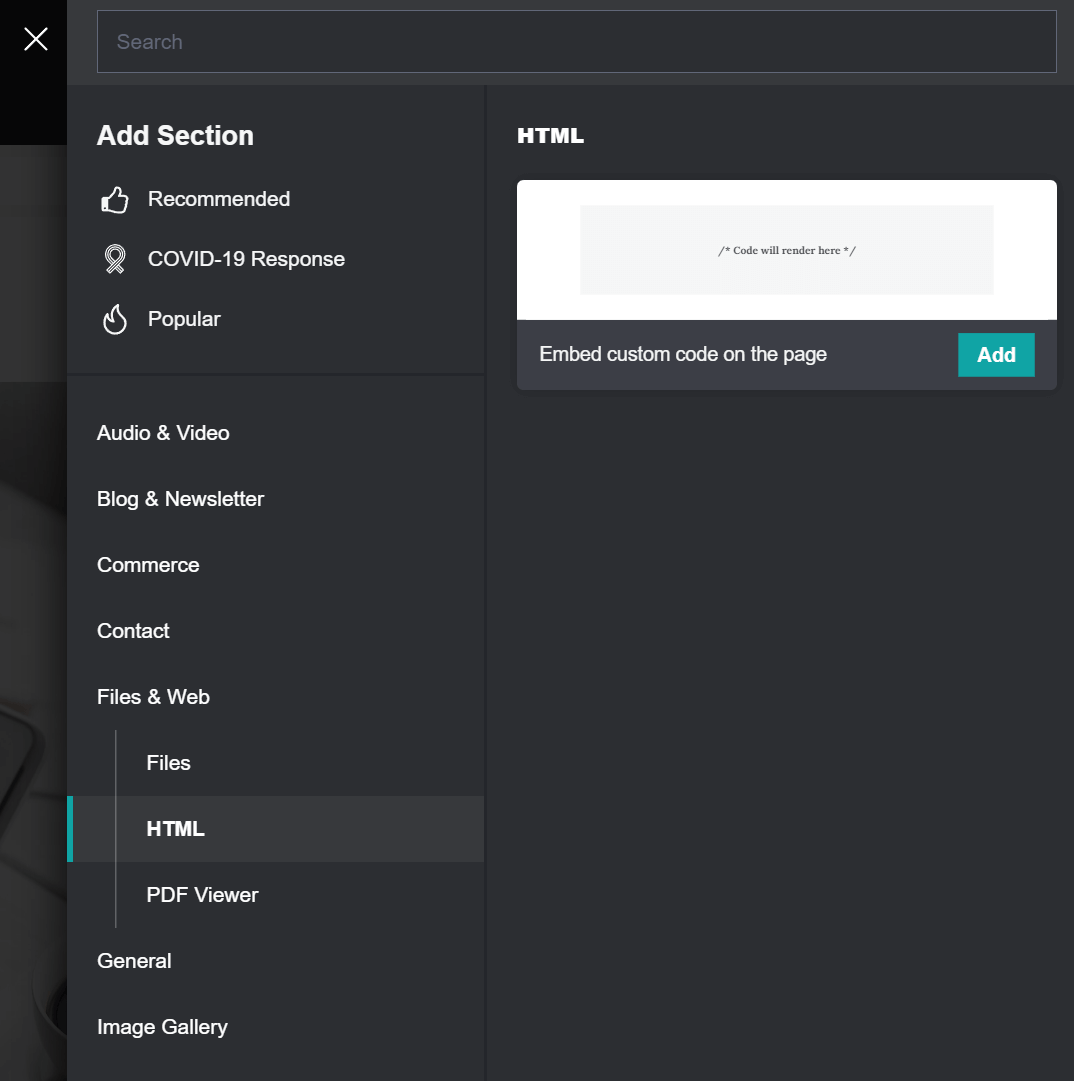Open the Audio & Video category
1074x1081 pixels.
point(163,433)
